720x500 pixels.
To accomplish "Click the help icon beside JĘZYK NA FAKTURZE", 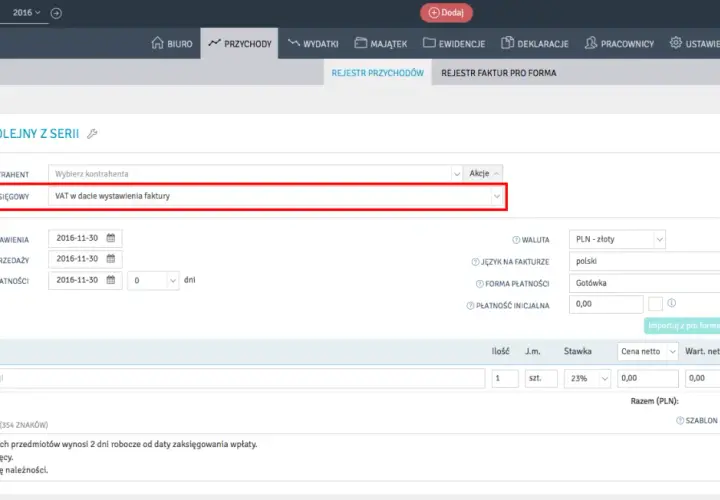I will pos(475,262).
